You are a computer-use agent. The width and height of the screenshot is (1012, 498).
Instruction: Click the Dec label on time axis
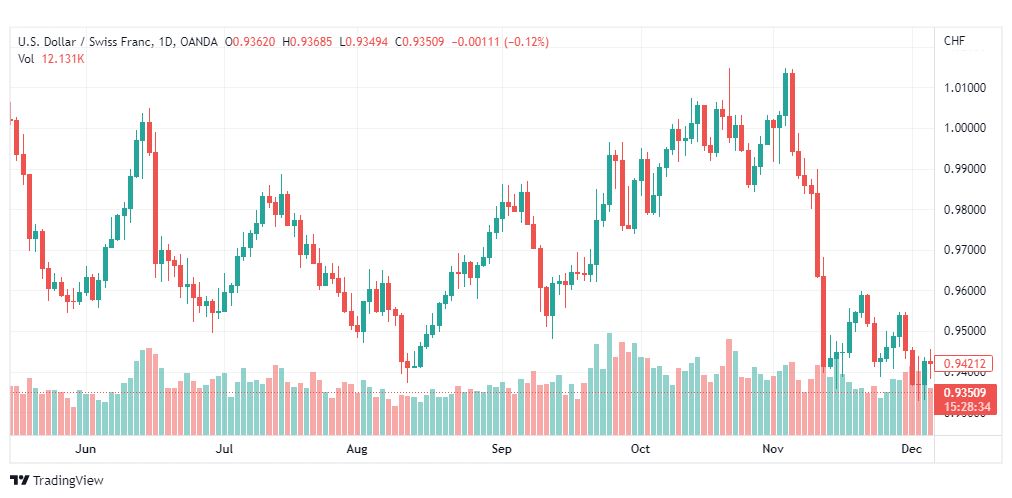[x=910, y=450]
